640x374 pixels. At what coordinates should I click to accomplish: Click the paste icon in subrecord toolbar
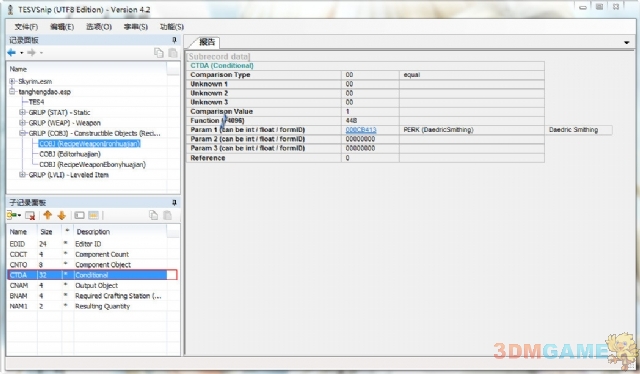pos(167,215)
